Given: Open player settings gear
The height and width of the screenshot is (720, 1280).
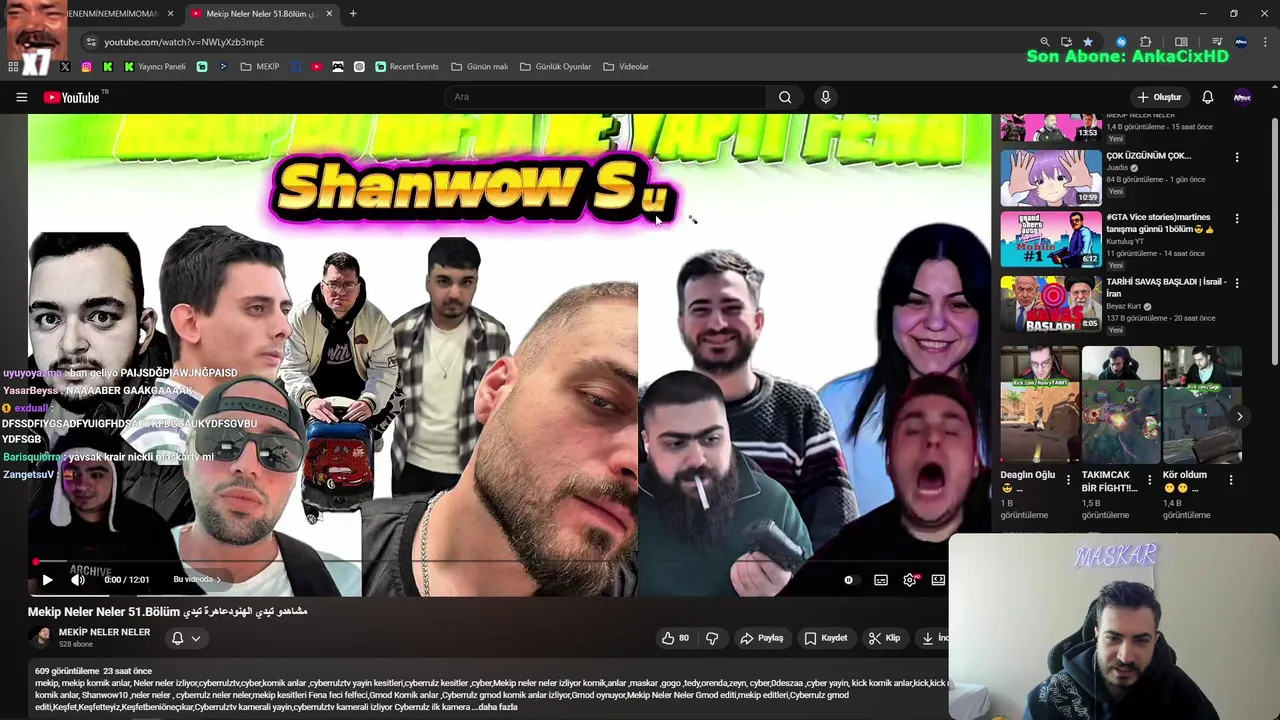Looking at the screenshot, I should coord(910,580).
